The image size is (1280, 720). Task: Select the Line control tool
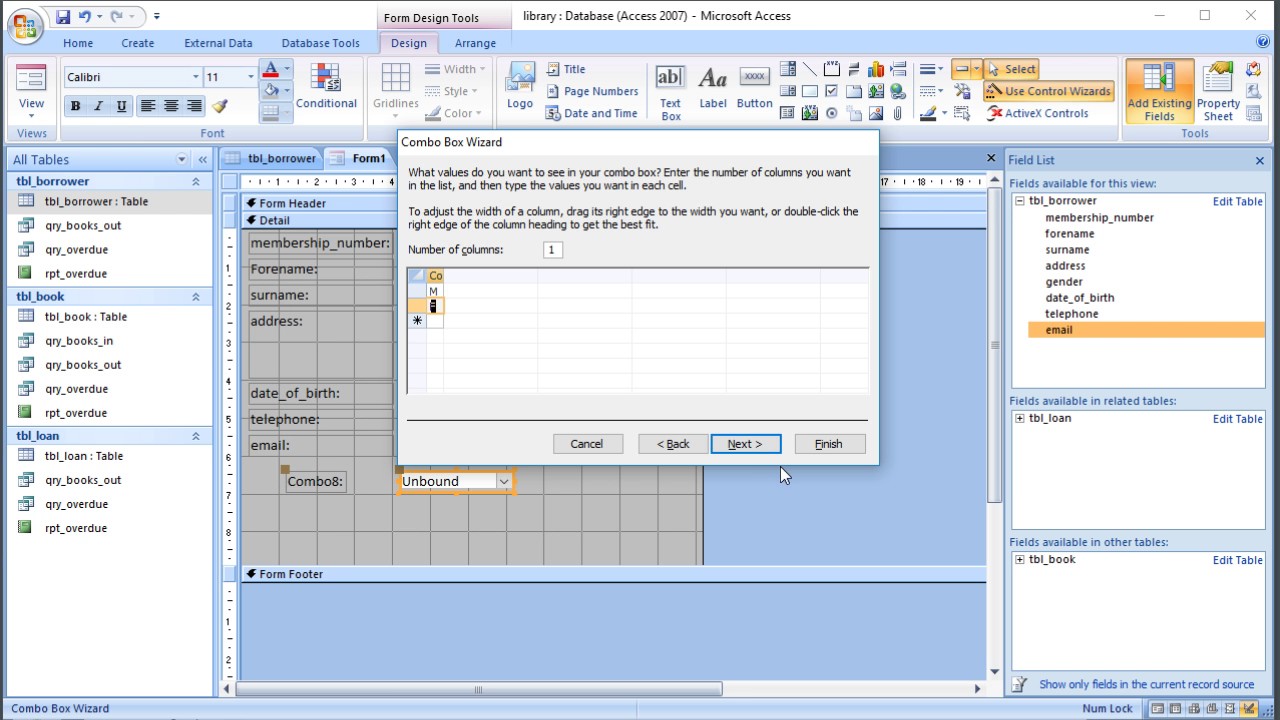(x=810, y=69)
